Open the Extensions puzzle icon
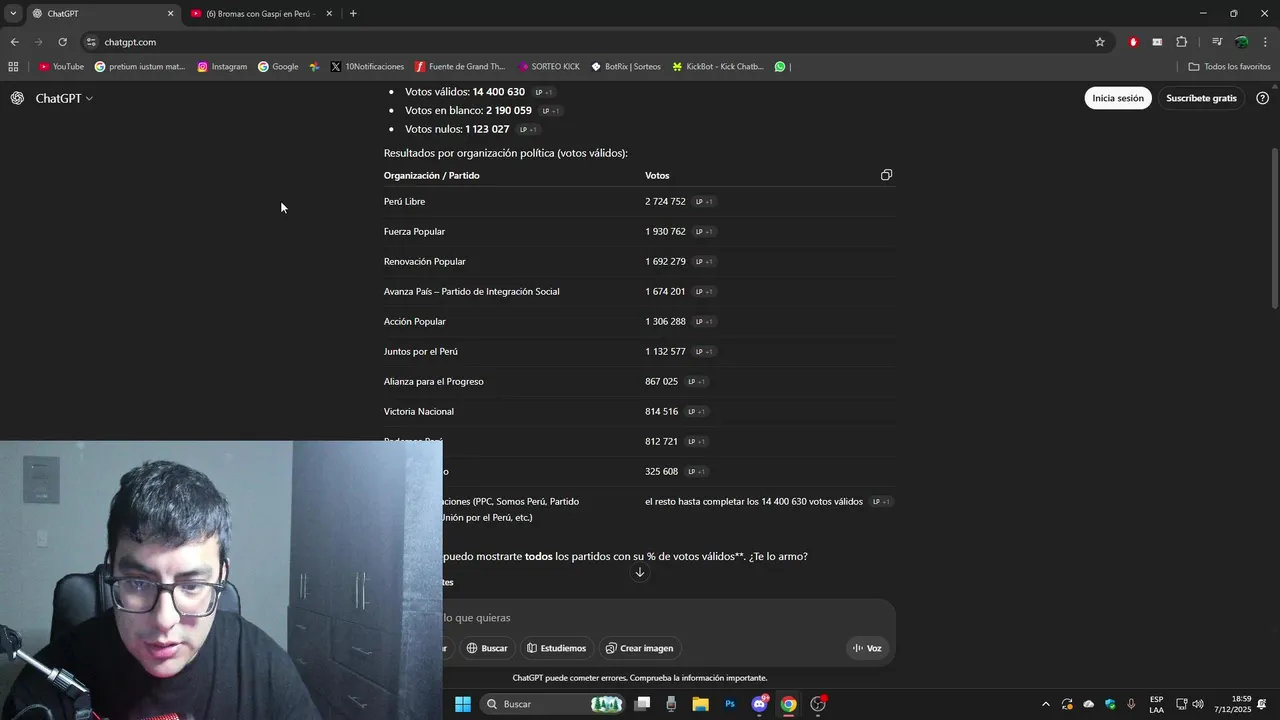The height and width of the screenshot is (720, 1280). [x=1181, y=42]
